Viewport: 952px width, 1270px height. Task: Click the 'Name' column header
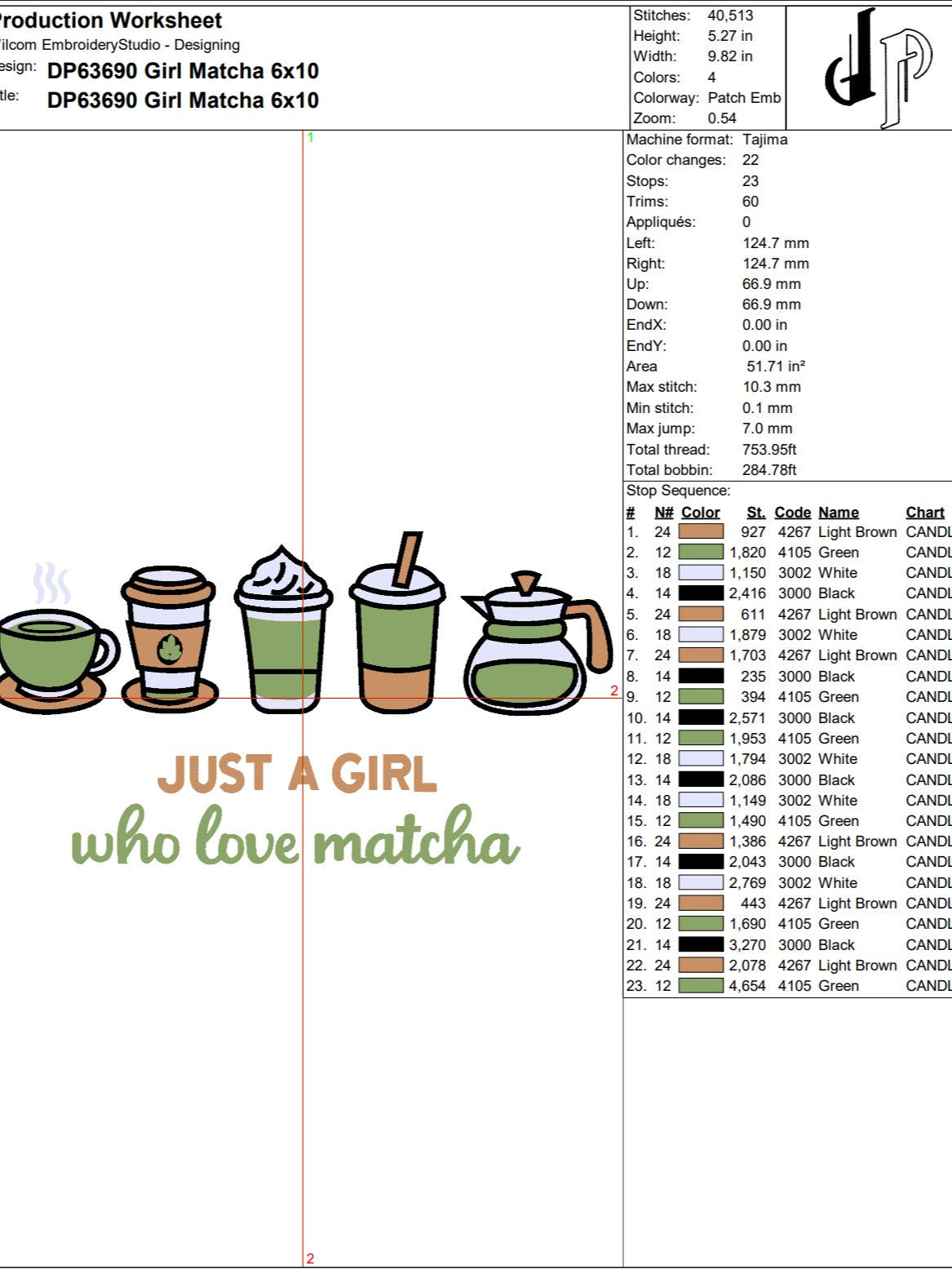tap(839, 512)
